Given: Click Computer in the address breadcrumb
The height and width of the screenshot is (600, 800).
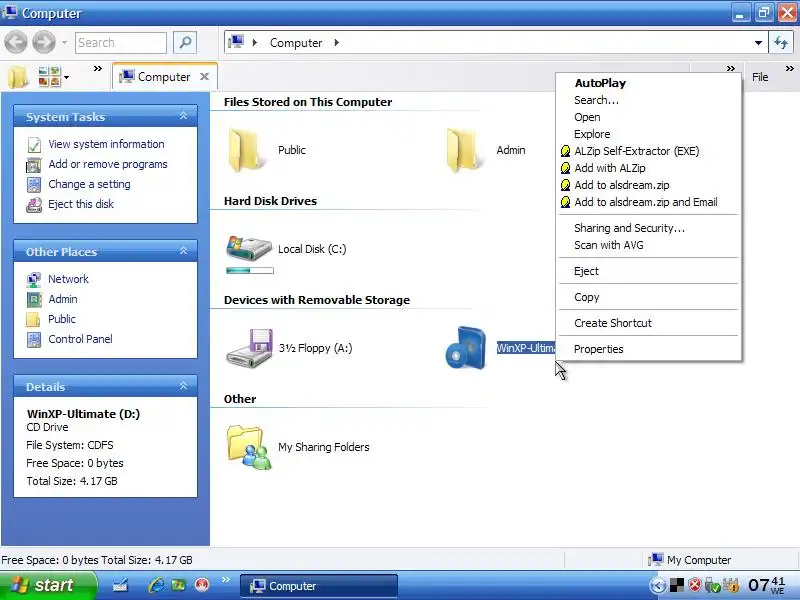Looking at the screenshot, I should 296,43.
